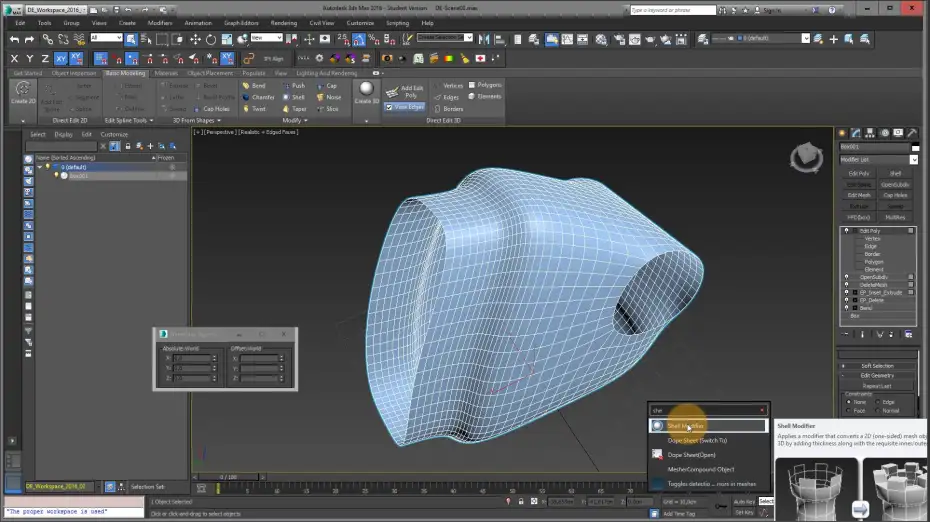Choose Shell Modifier in search results
The width and height of the screenshot is (930, 522).
[708, 426]
